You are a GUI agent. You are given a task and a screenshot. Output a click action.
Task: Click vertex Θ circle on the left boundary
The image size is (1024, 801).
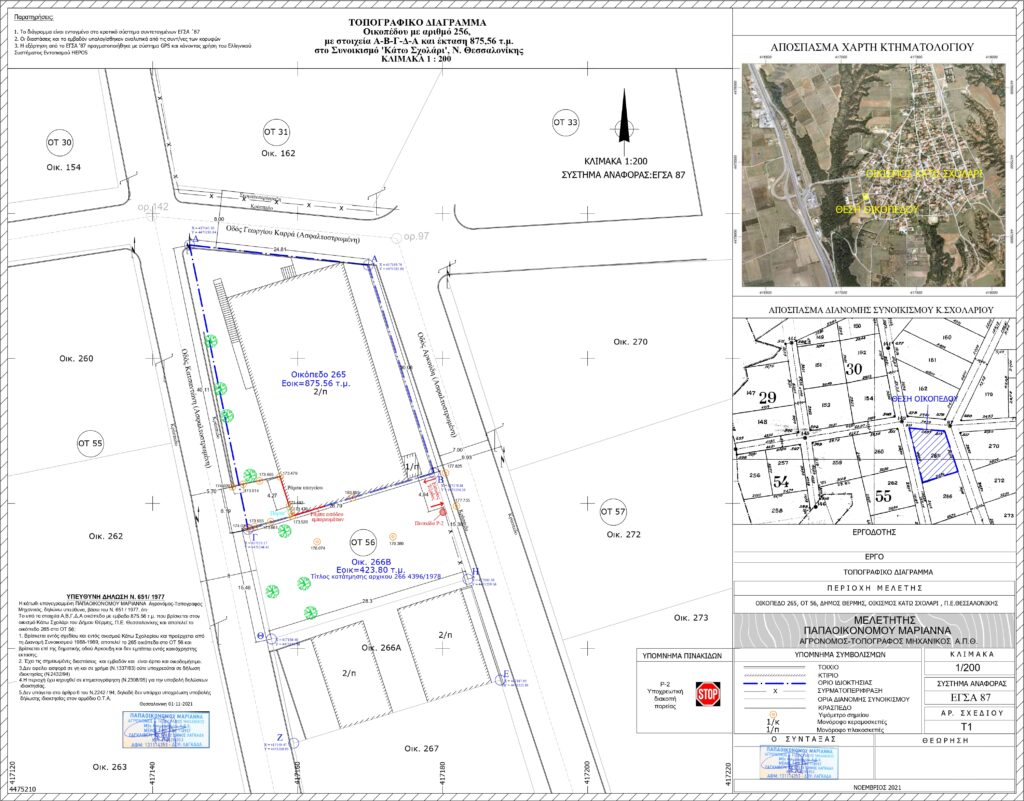[272, 640]
